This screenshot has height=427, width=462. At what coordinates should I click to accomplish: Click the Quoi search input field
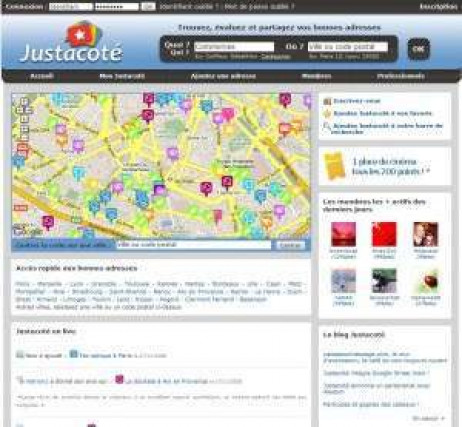[234, 47]
